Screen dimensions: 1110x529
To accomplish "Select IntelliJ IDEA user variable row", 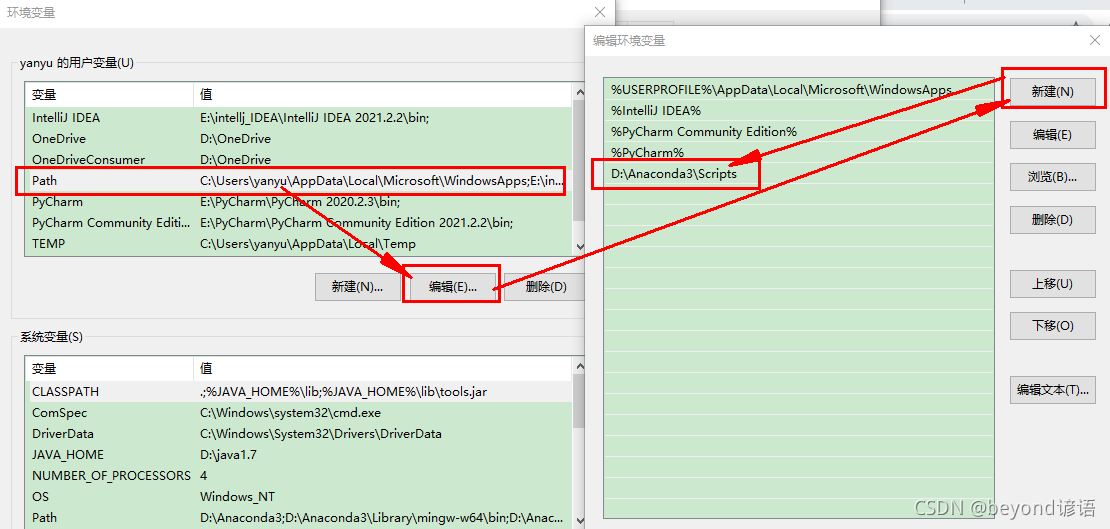I will pos(298,118).
